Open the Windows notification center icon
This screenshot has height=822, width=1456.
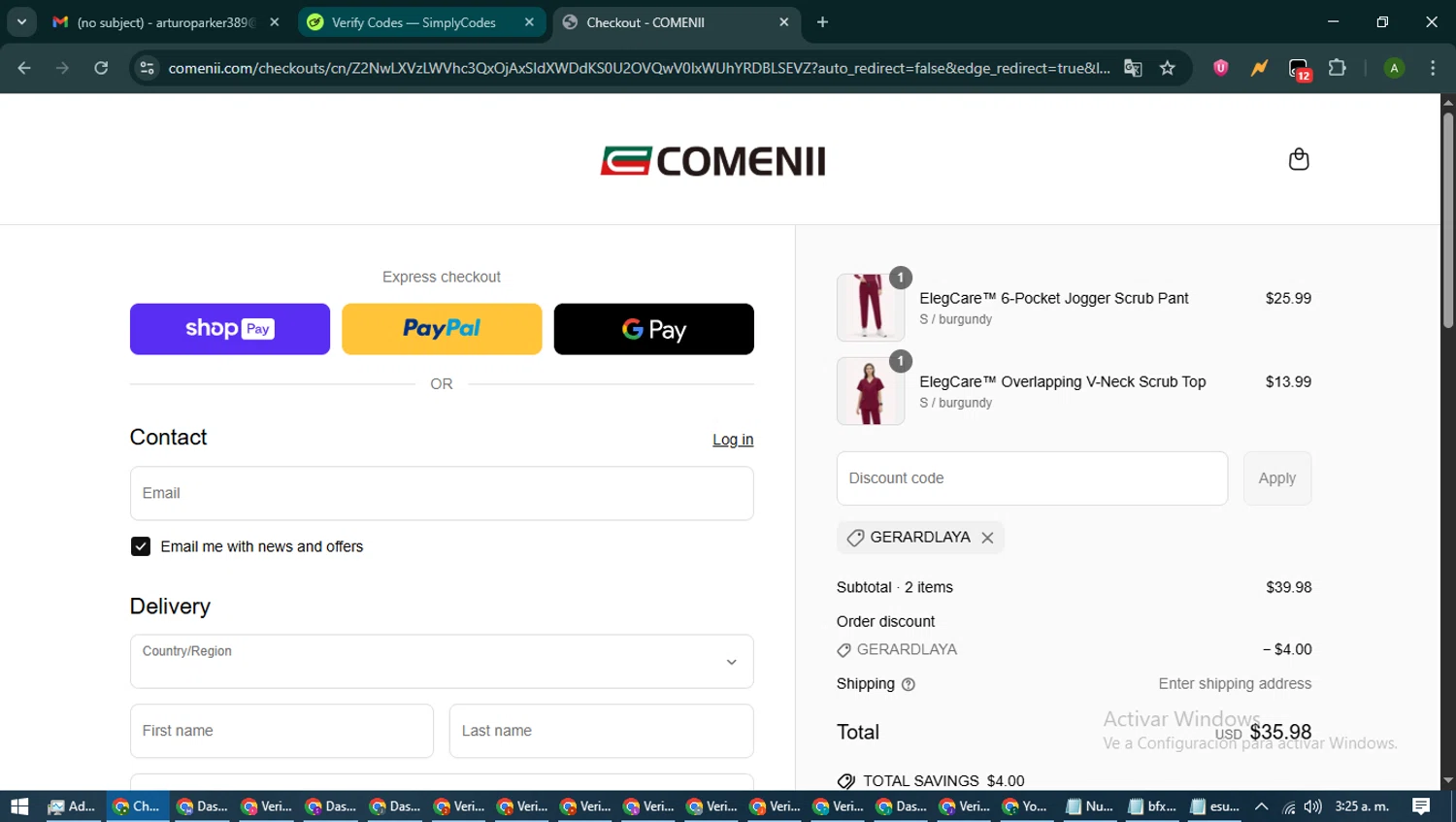tap(1421, 806)
